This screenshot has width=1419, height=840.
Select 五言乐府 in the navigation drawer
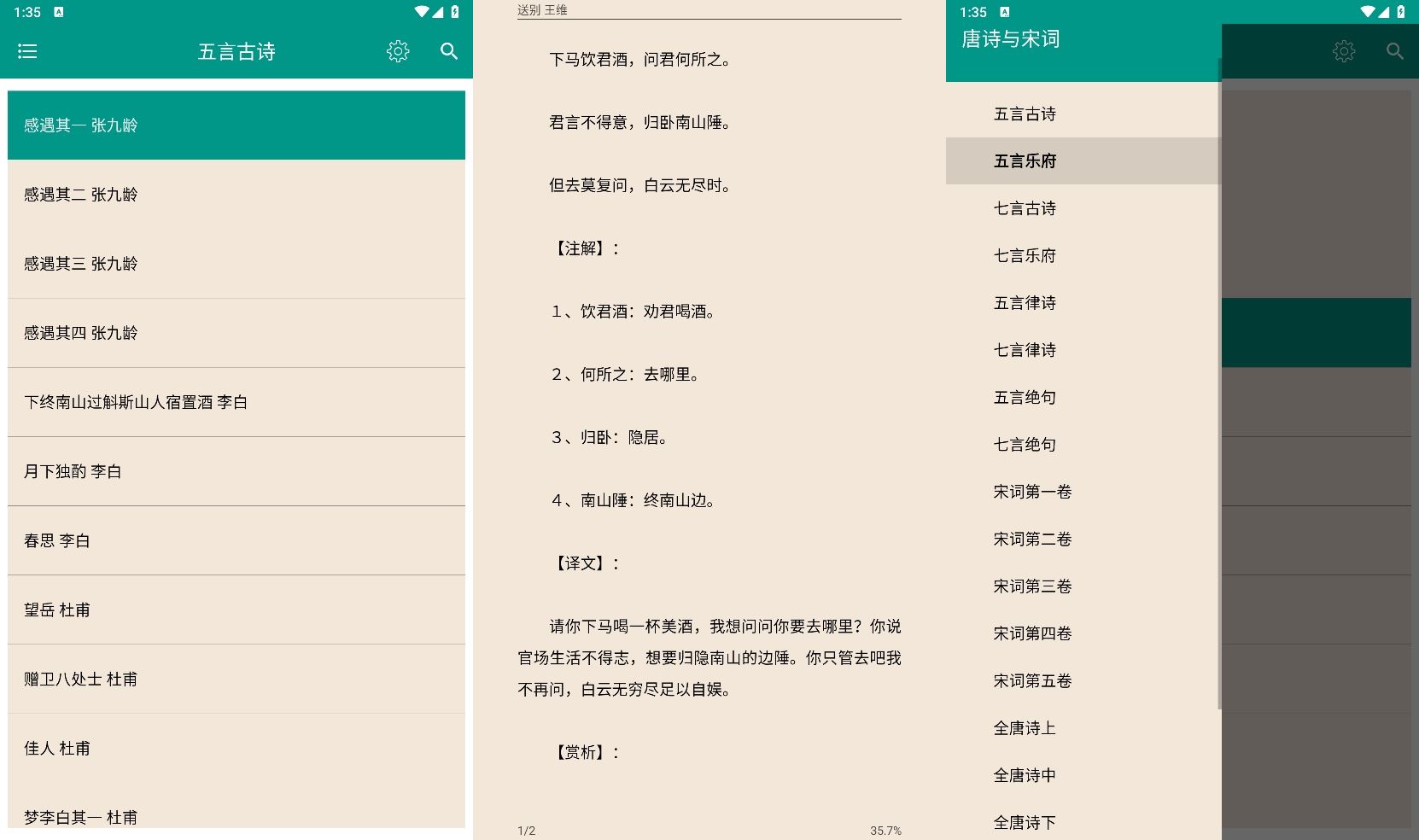[x=1025, y=160]
